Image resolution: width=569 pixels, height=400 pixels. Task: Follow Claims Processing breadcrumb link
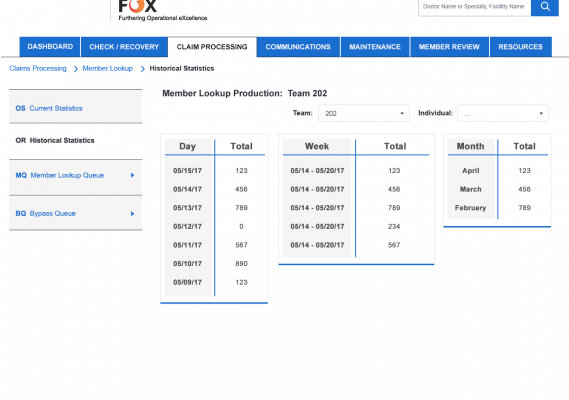(x=38, y=68)
